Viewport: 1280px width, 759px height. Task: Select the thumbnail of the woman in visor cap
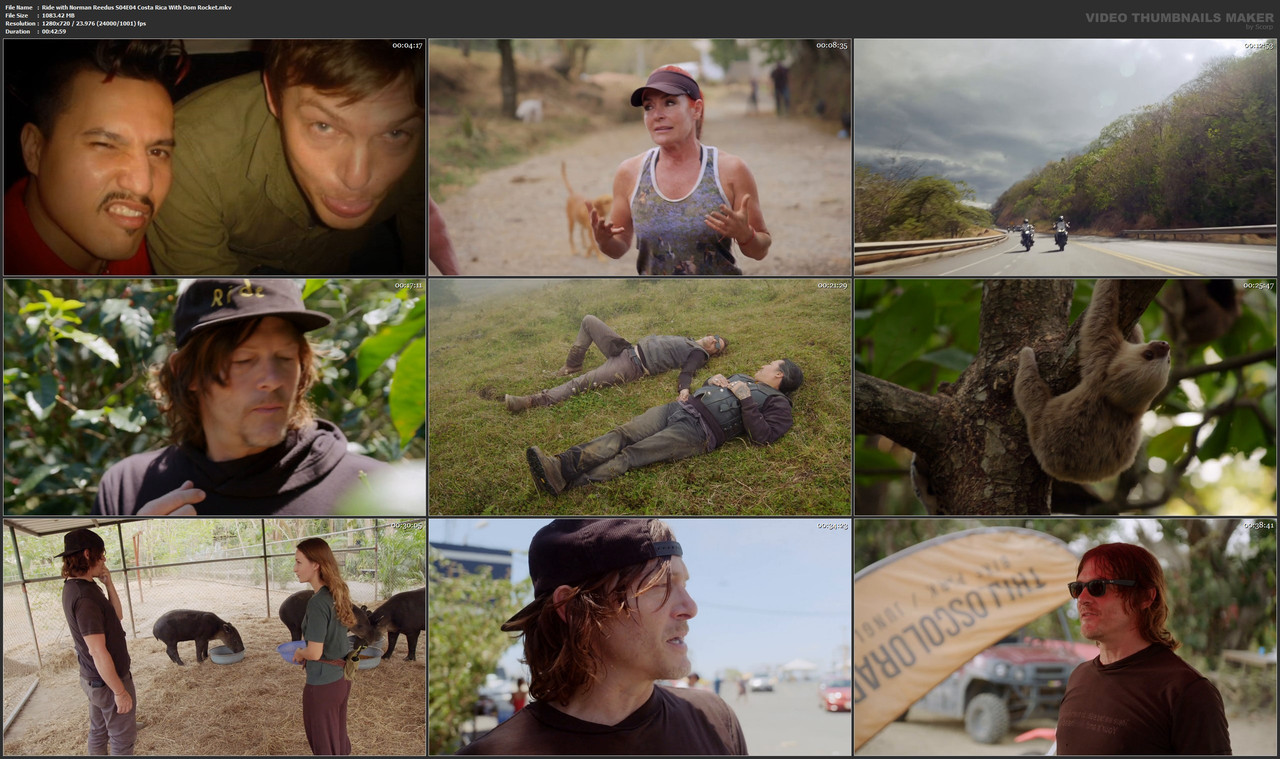coord(639,156)
